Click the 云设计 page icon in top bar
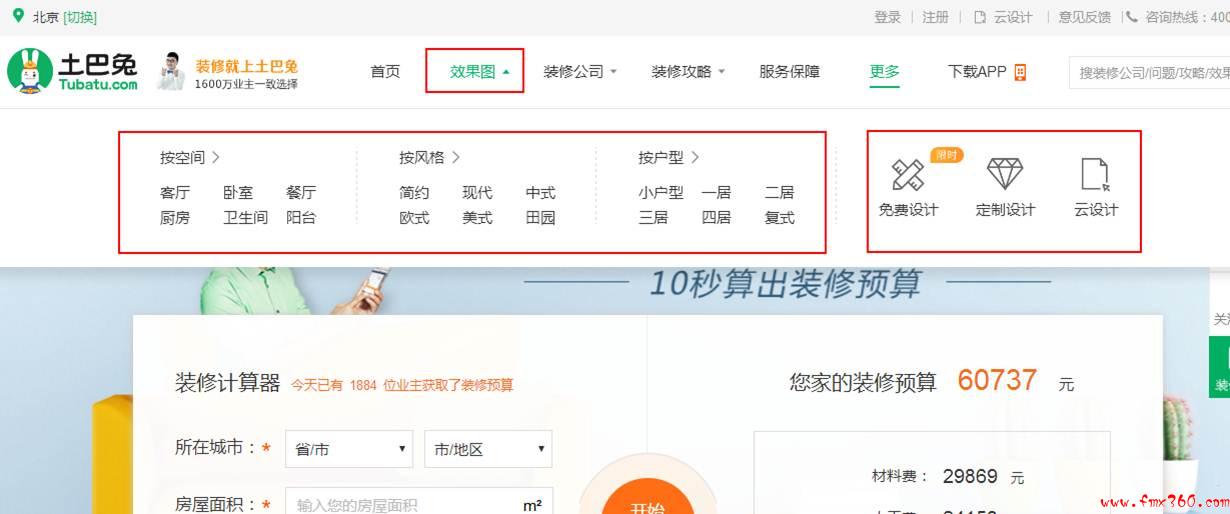The height and width of the screenshot is (514, 1230). click(980, 17)
